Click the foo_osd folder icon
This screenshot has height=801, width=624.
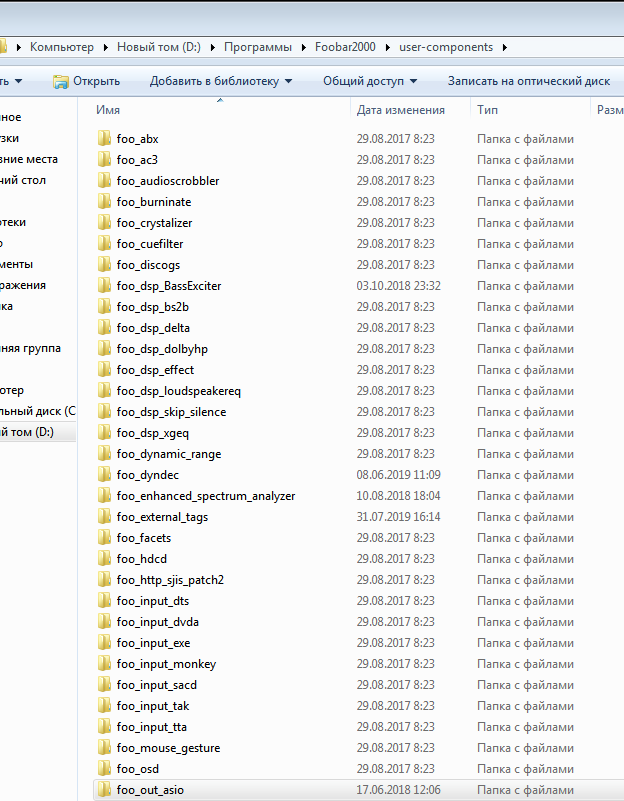click(x=104, y=768)
